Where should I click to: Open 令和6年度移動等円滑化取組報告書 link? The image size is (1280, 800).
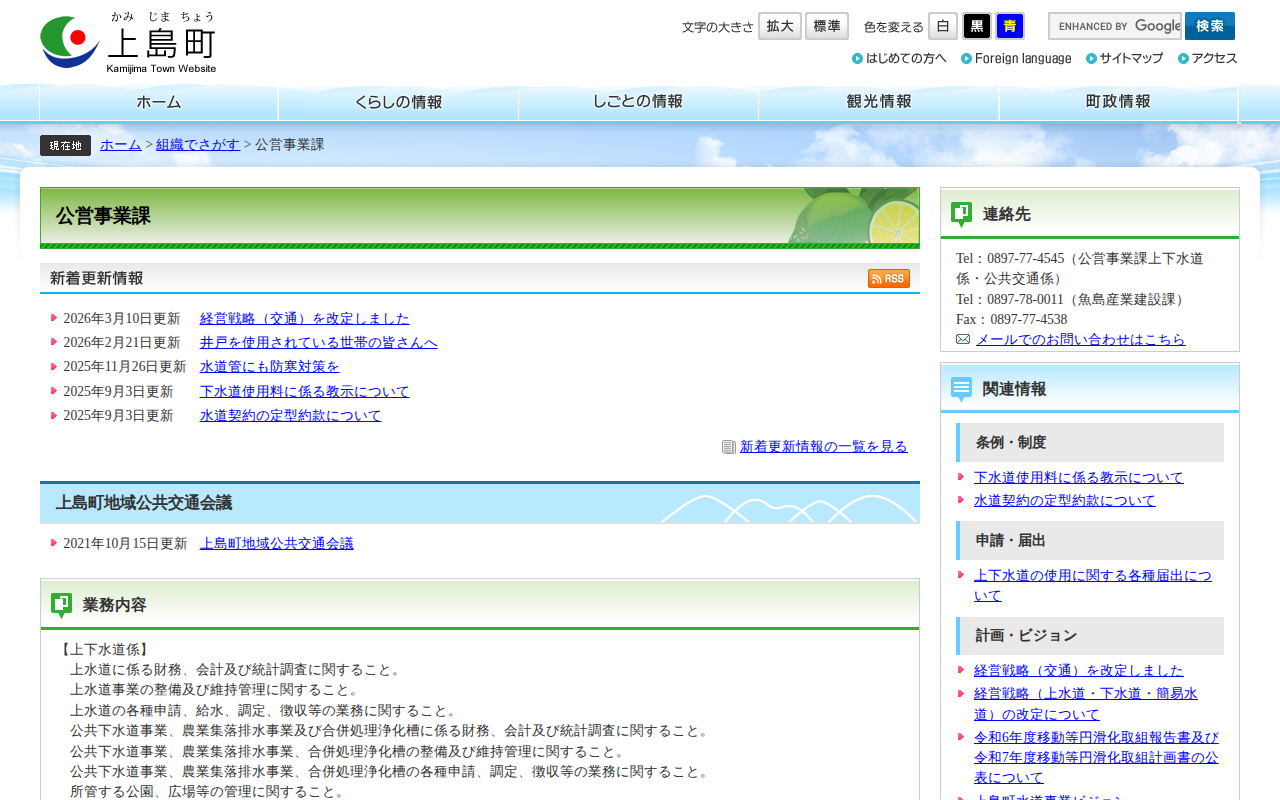click(1096, 757)
